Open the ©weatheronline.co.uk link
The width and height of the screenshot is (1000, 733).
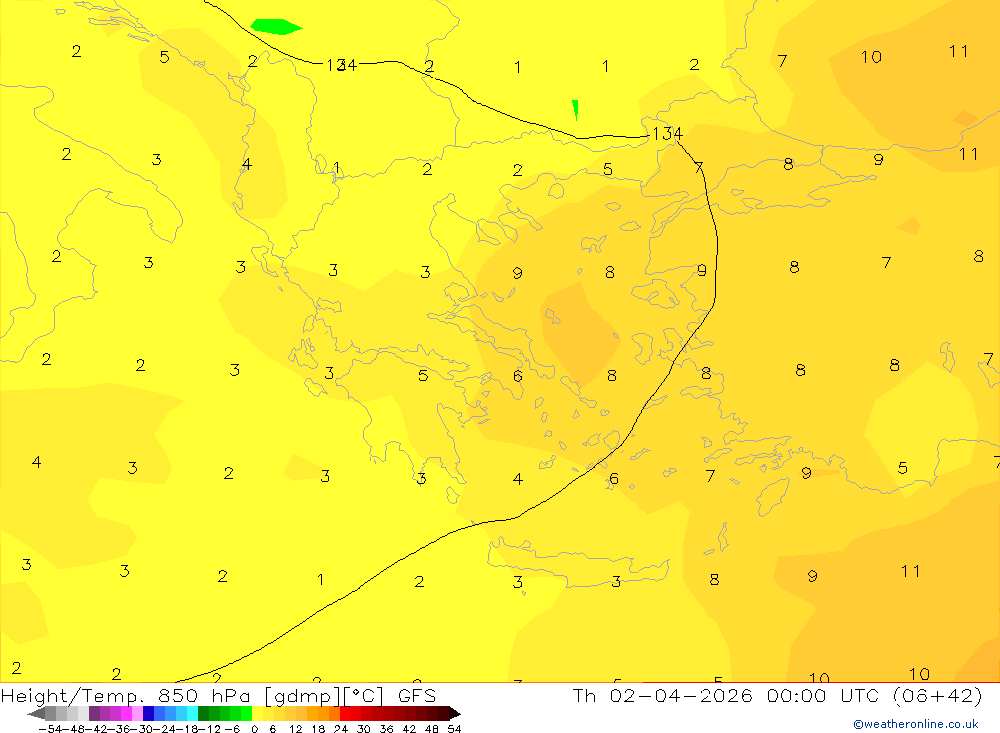pyautogui.click(x=915, y=724)
